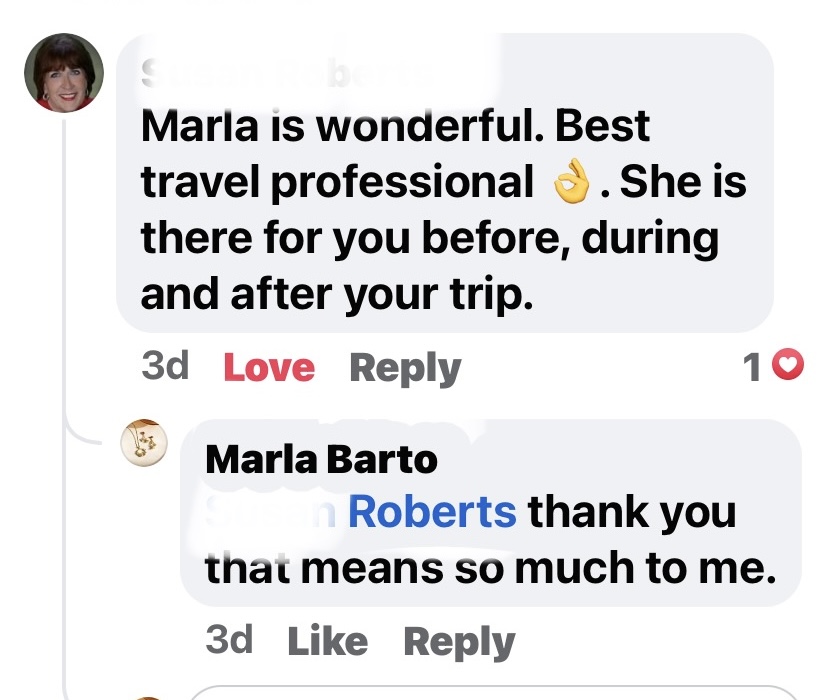The height and width of the screenshot is (700, 828).
Task: Click the OK hand emoji
Action: [x=572, y=182]
